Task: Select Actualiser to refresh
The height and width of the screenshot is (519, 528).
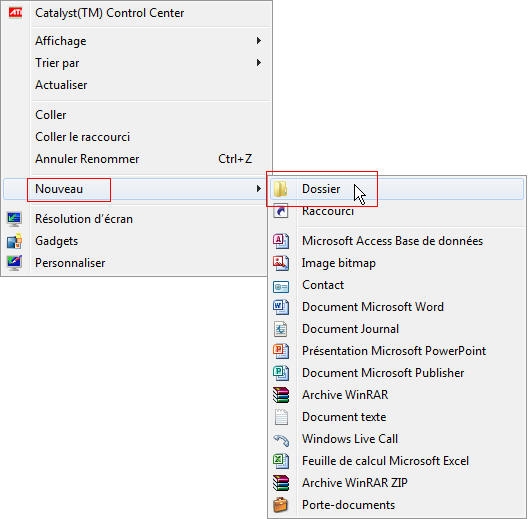Action: tap(136, 85)
